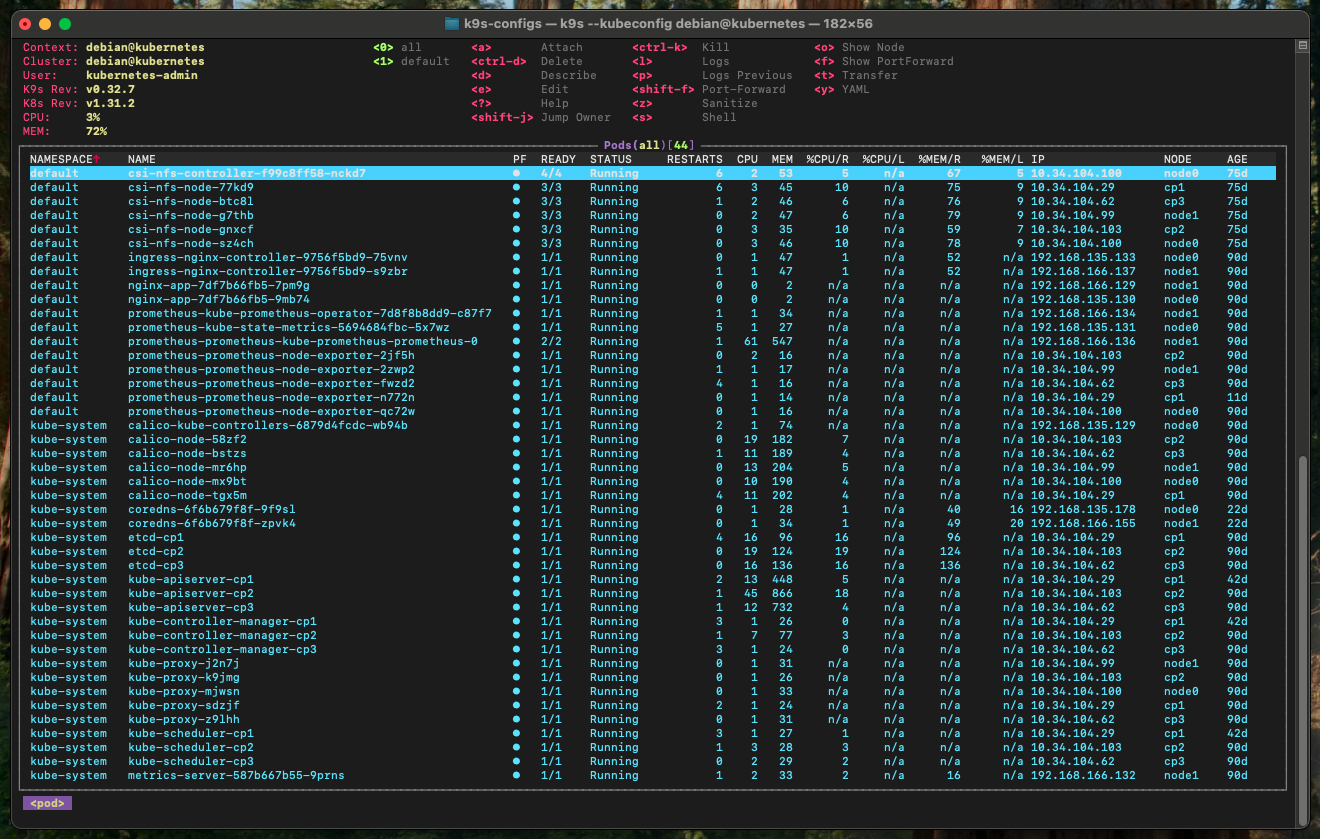Viewport: 1320px width, 839px height.
Task: Select the ingress-nginx-controller pod ending in 75vnv
Action: [267, 257]
